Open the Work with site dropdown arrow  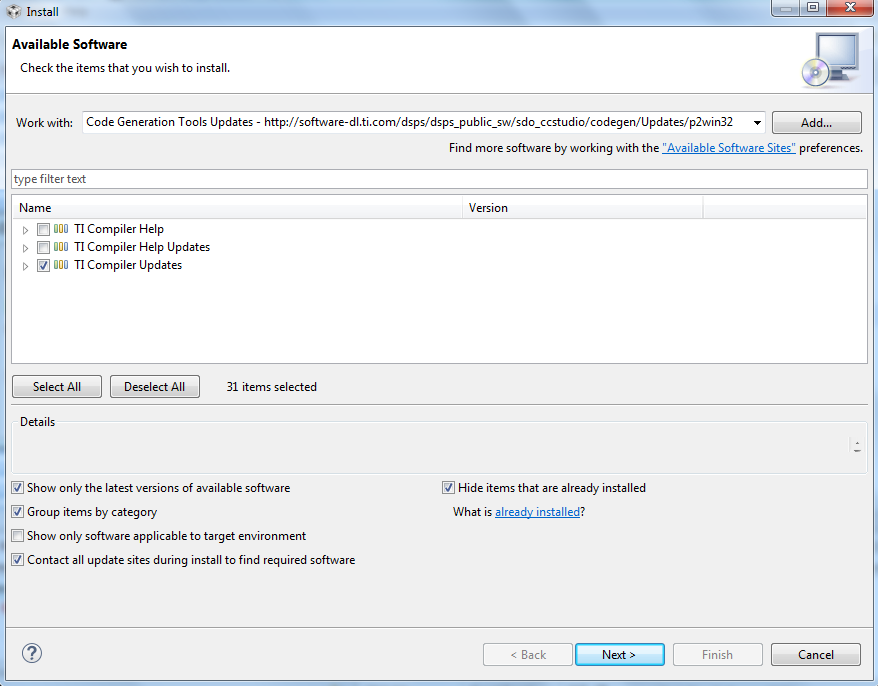click(757, 123)
